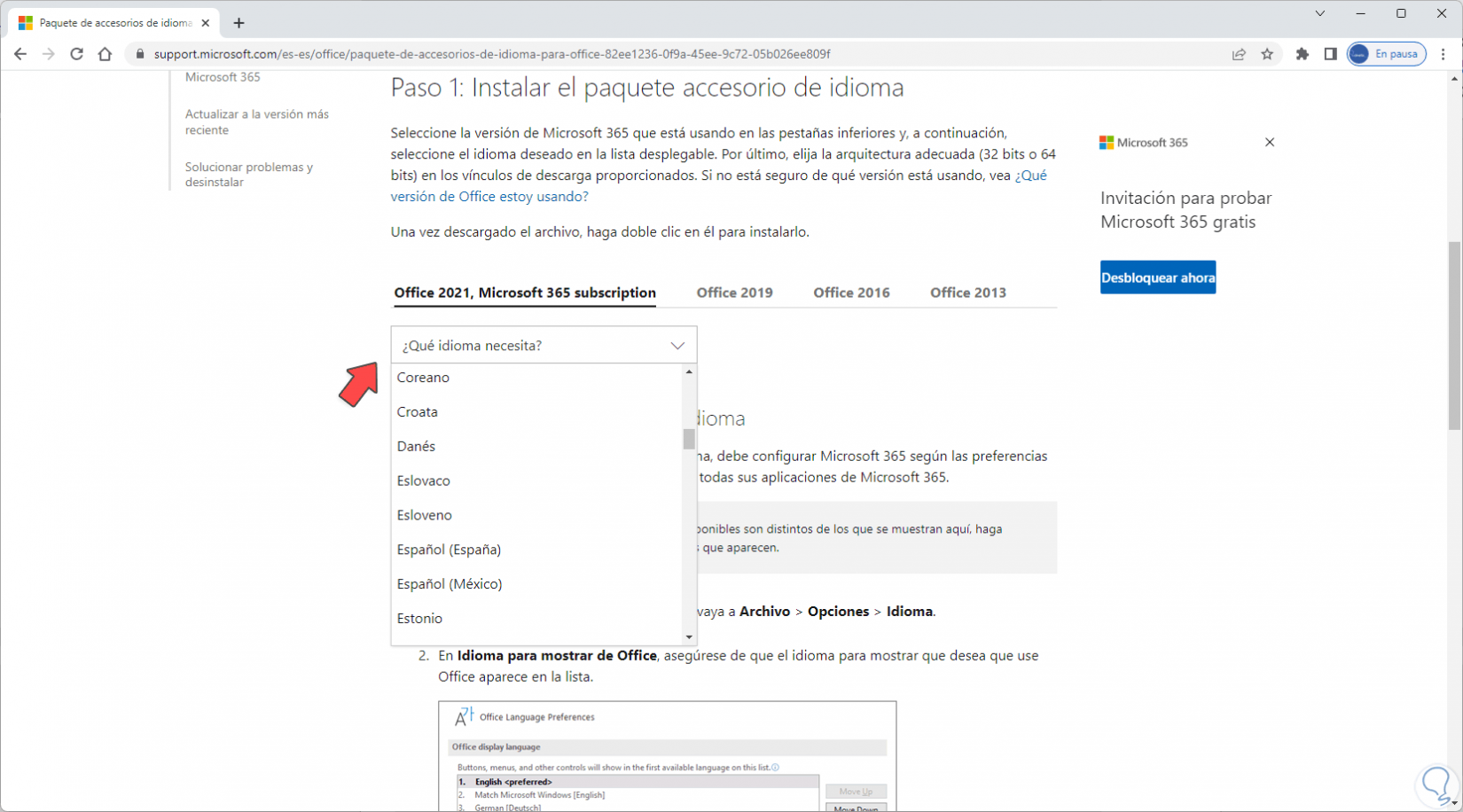The width and height of the screenshot is (1463, 812).
Task: Click the Desbloquear ahora button
Action: click(x=1158, y=277)
